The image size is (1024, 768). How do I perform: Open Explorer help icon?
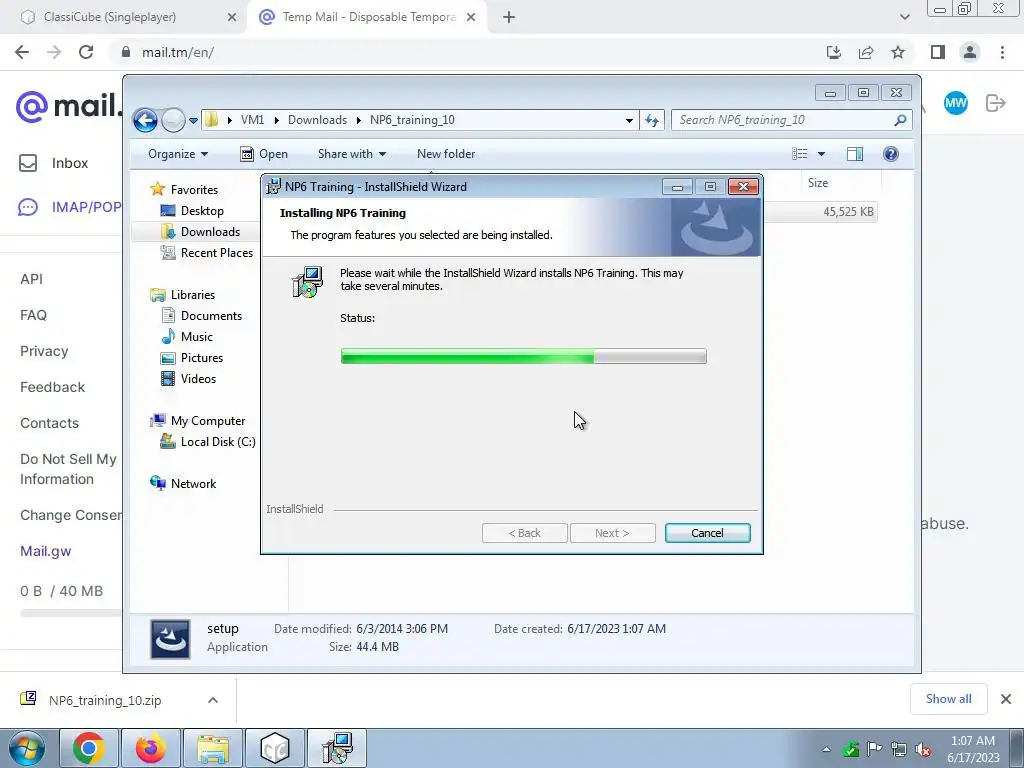click(x=891, y=154)
